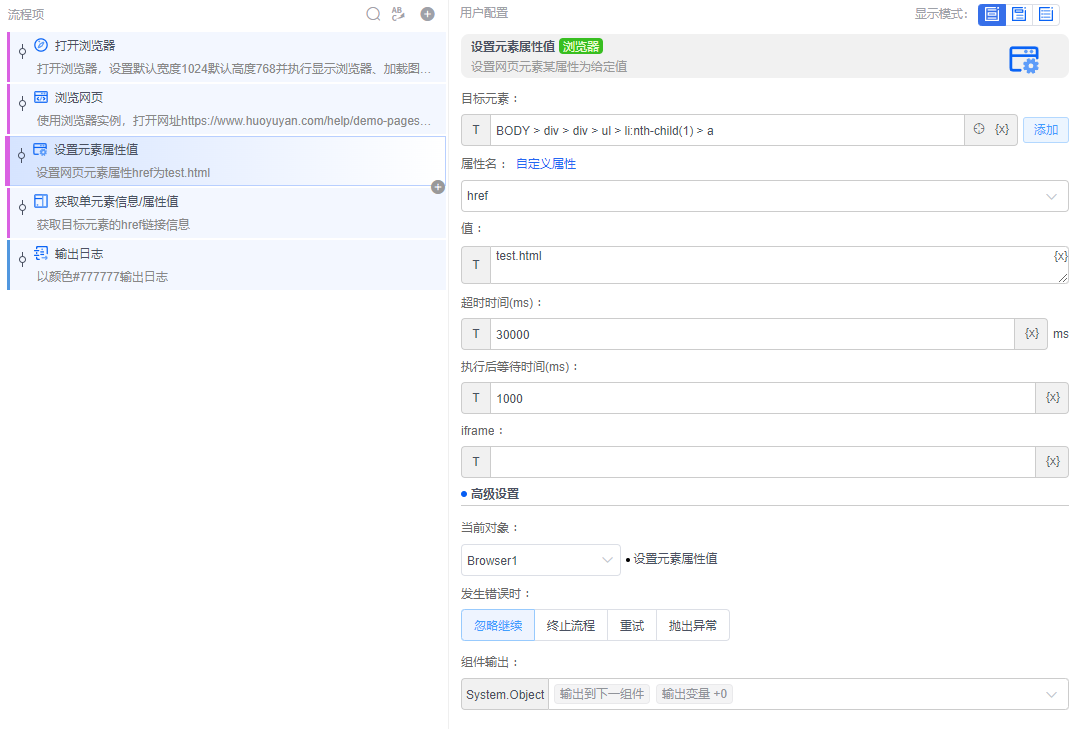The height and width of the screenshot is (729, 1080).
Task: Switch to the middle display mode
Action: point(1019,14)
